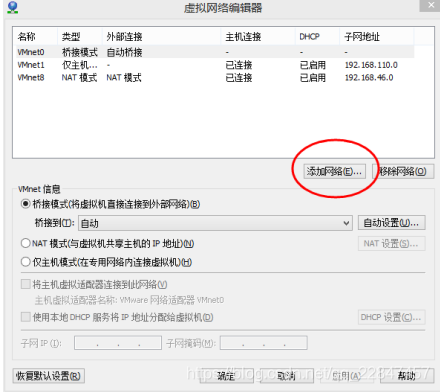440x392 pixels.
Task: Click the 桥接模式 type cell for VMnet0
Action: (x=80, y=52)
